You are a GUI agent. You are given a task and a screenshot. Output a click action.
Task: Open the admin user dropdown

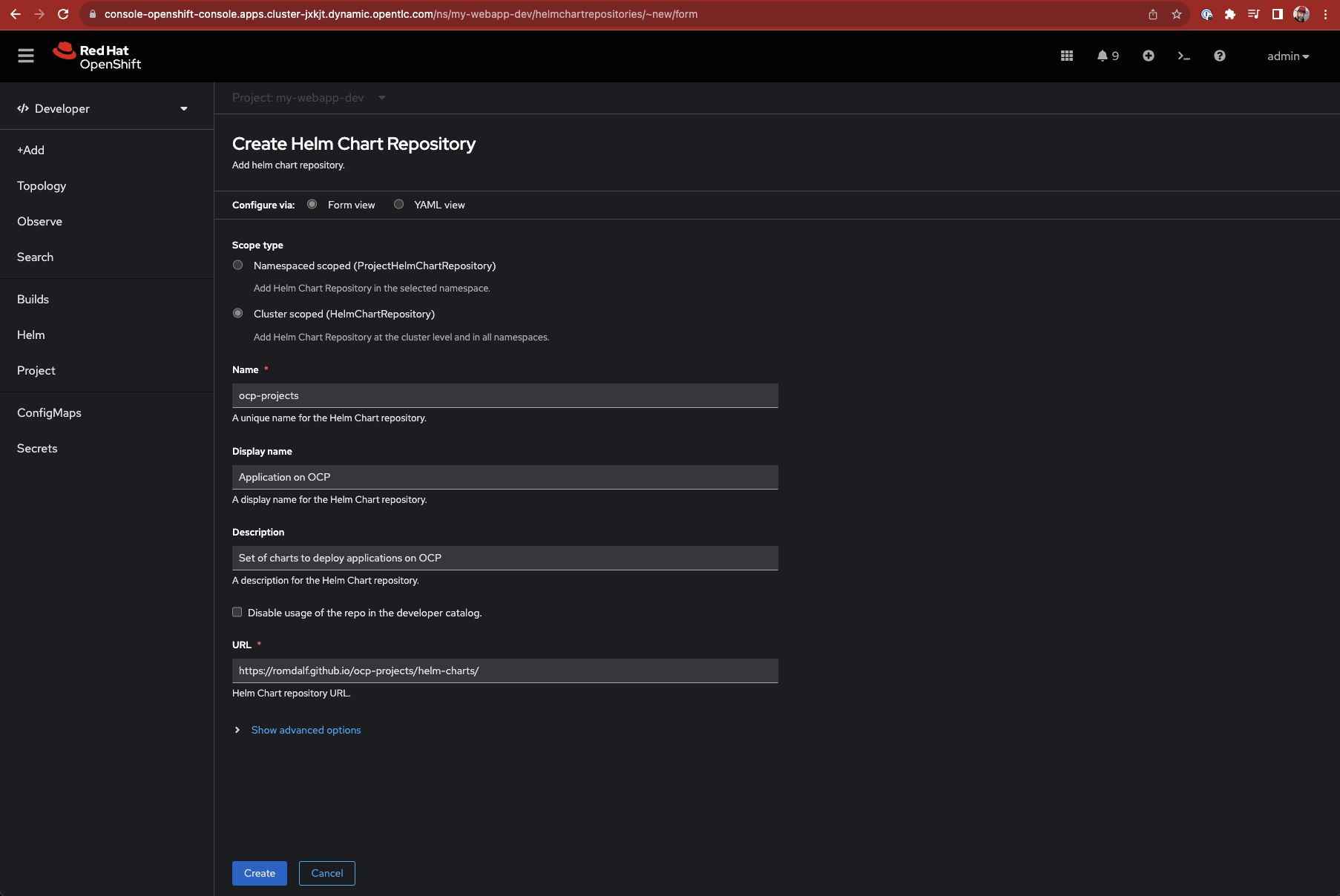point(1287,56)
